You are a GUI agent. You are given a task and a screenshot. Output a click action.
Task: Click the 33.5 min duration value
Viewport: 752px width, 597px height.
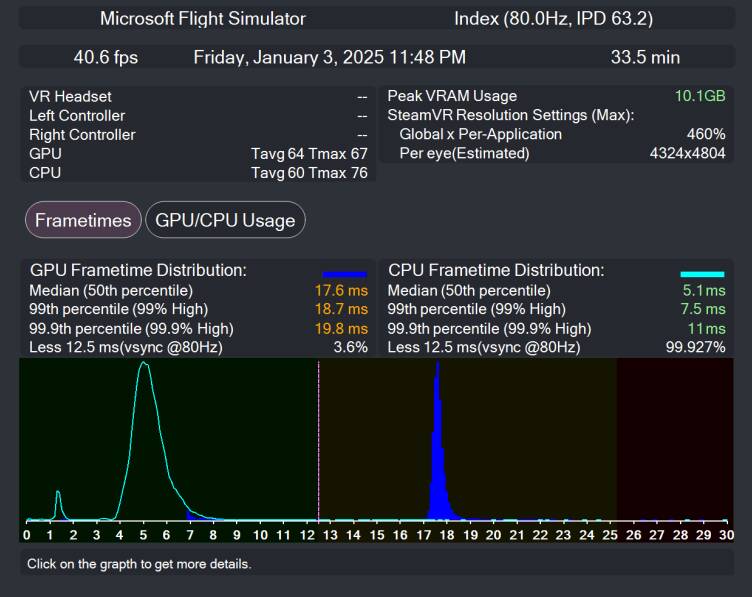[x=645, y=58]
